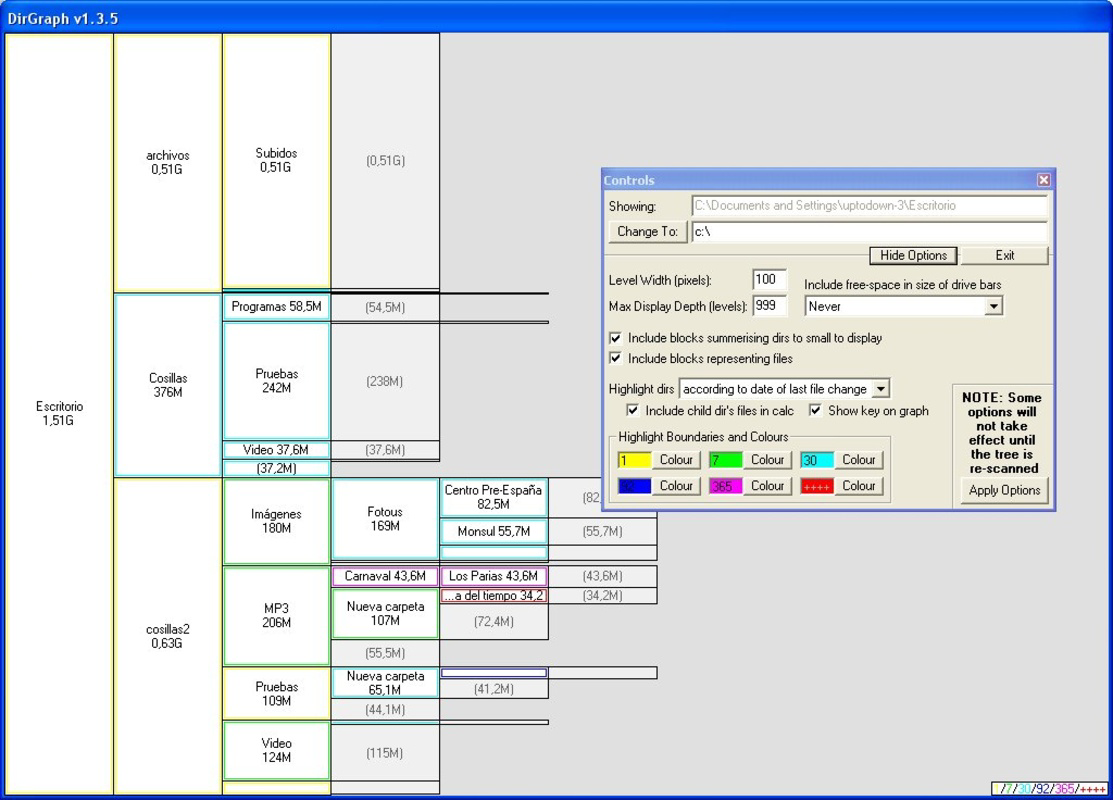This screenshot has width=1113, height=800.
Task: Click the (72,4M) files summary block
Action: (493, 622)
